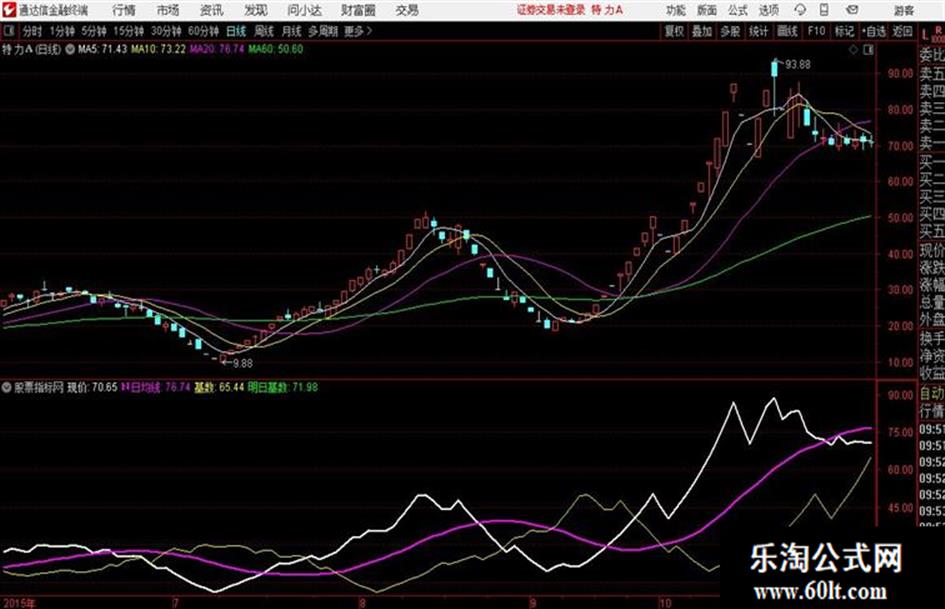Click the 9.88 low price label
This screenshot has height=609, width=945.
pyautogui.click(x=243, y=363)
